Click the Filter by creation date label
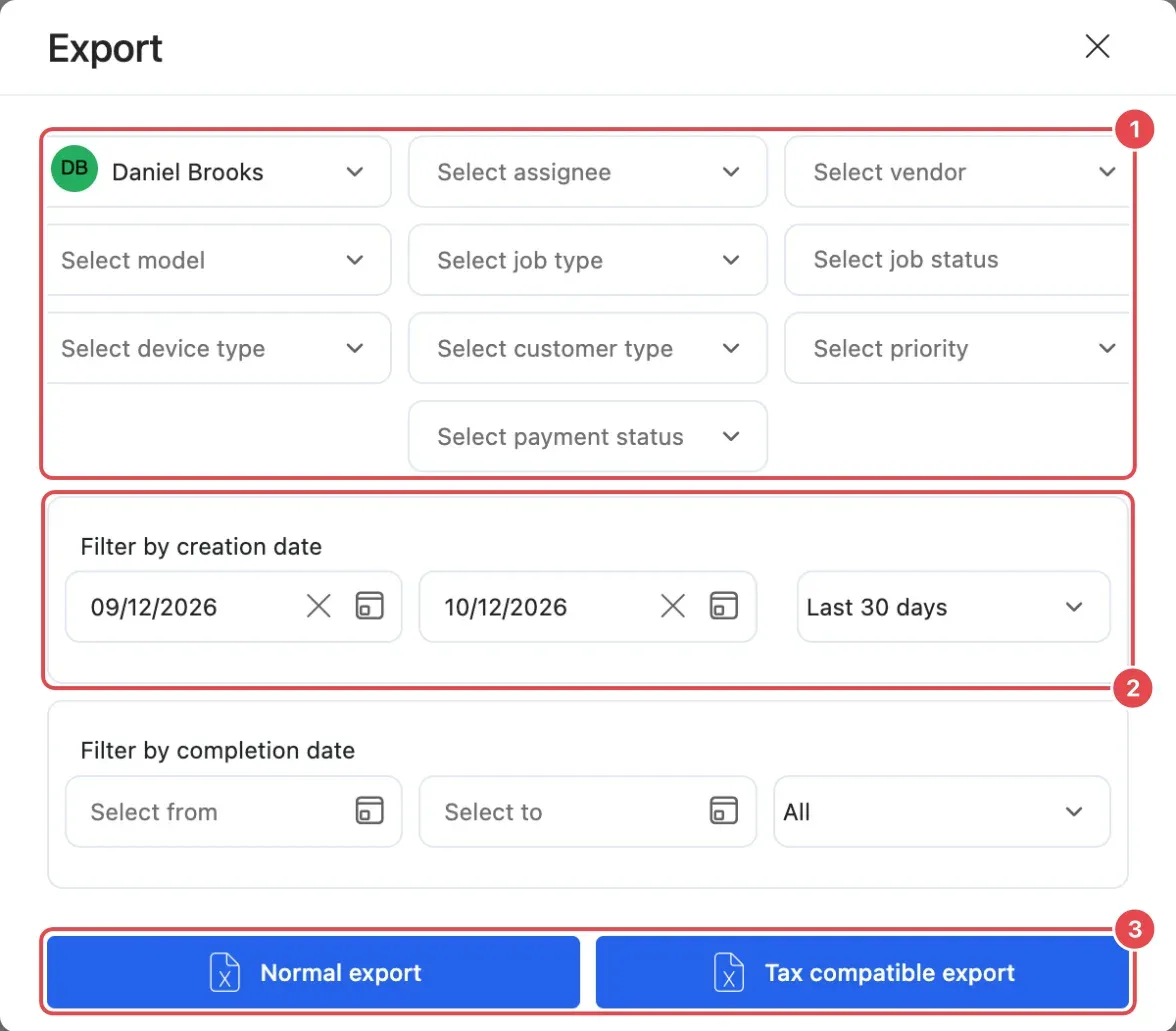Screen dimensions: 1176x1031 [201, 547]
